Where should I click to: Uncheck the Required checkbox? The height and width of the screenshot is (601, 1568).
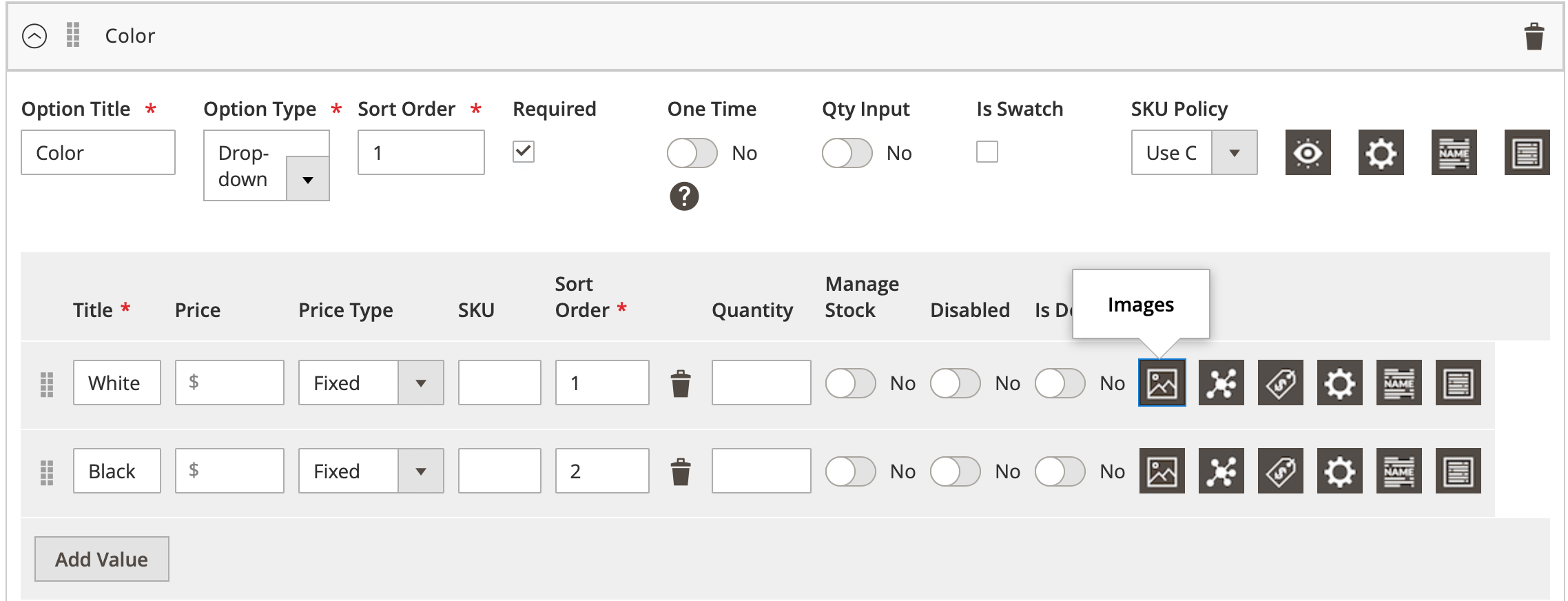click(x=524, y=152)
